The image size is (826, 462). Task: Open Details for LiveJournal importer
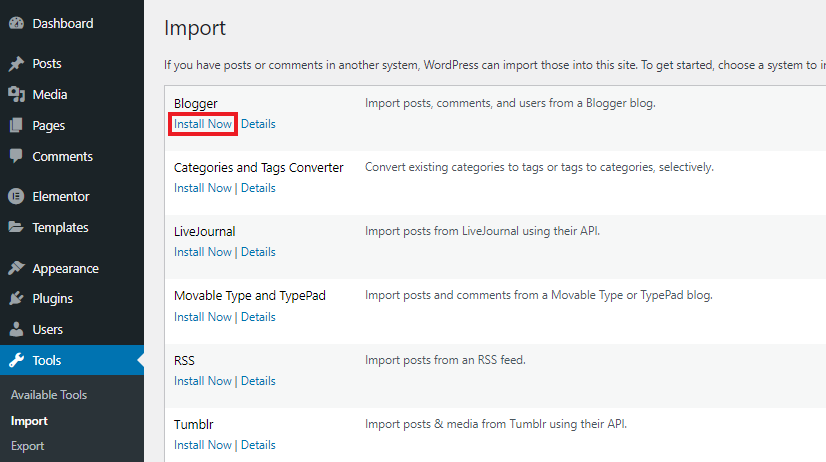[258, 252]
